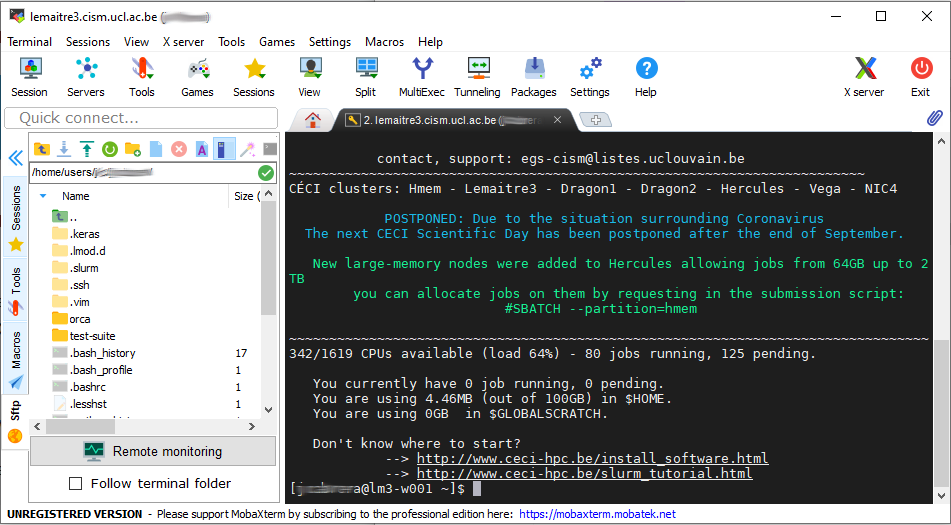Click the Split terminal icon
The height and width of the screenshot is (525, 951).
[366, 76]
